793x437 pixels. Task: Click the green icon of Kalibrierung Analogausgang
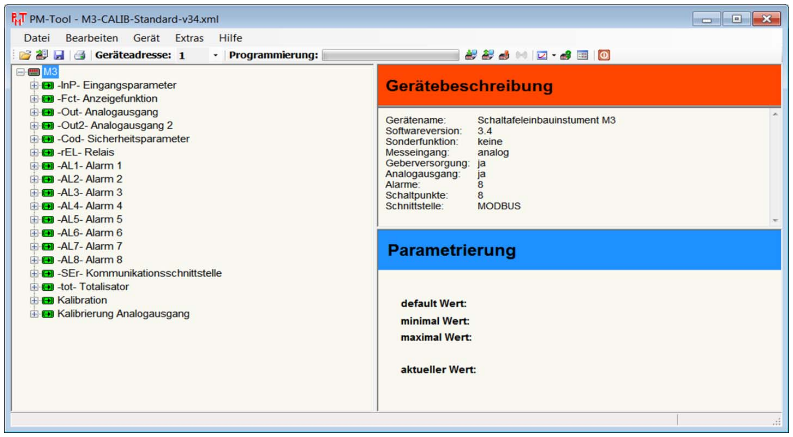pos(48,314)
